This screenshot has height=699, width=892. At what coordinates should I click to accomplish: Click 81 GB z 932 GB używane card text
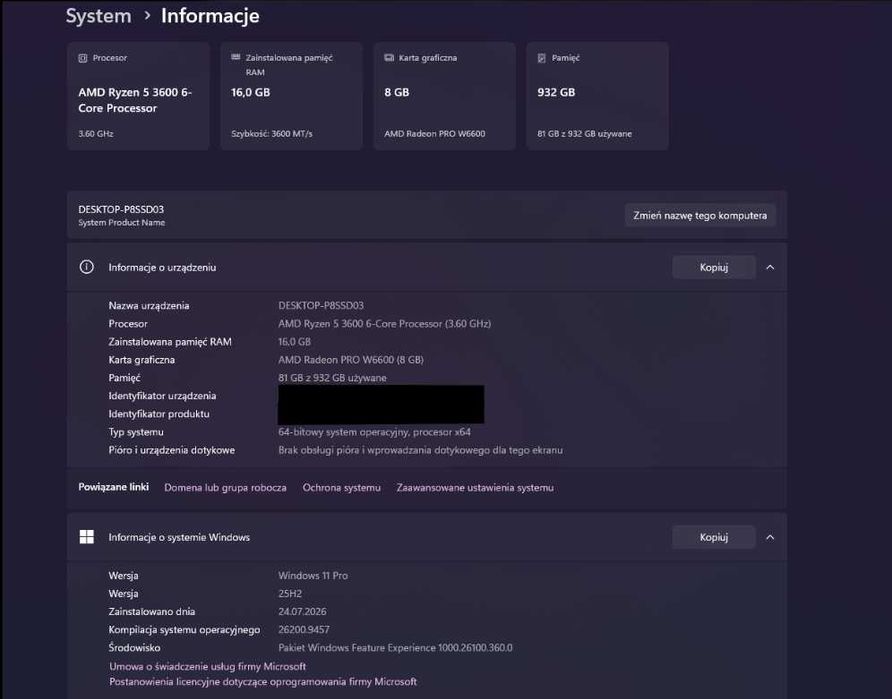tap(584, 134)
